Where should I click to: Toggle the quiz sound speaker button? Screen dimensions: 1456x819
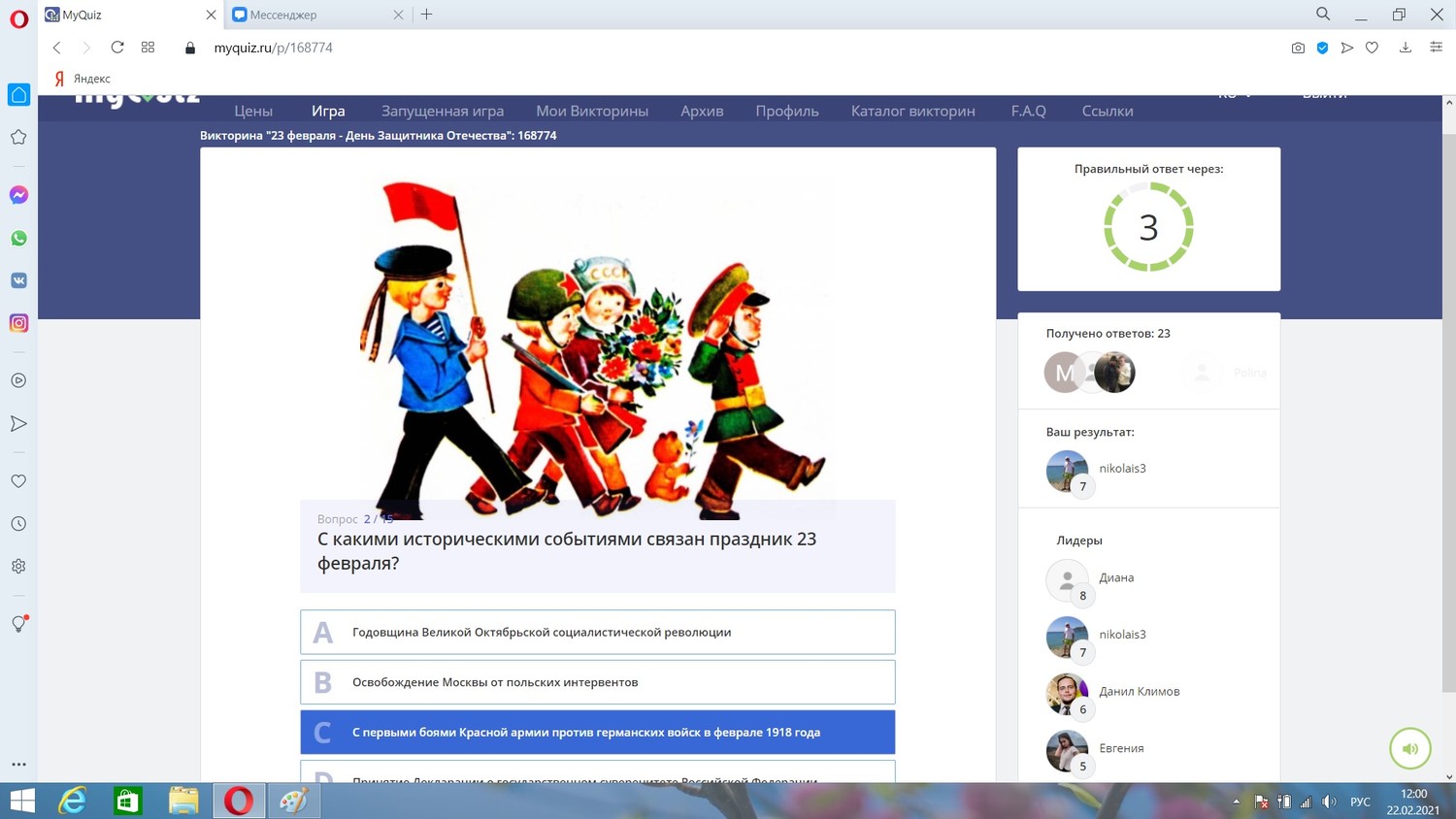1410,748
